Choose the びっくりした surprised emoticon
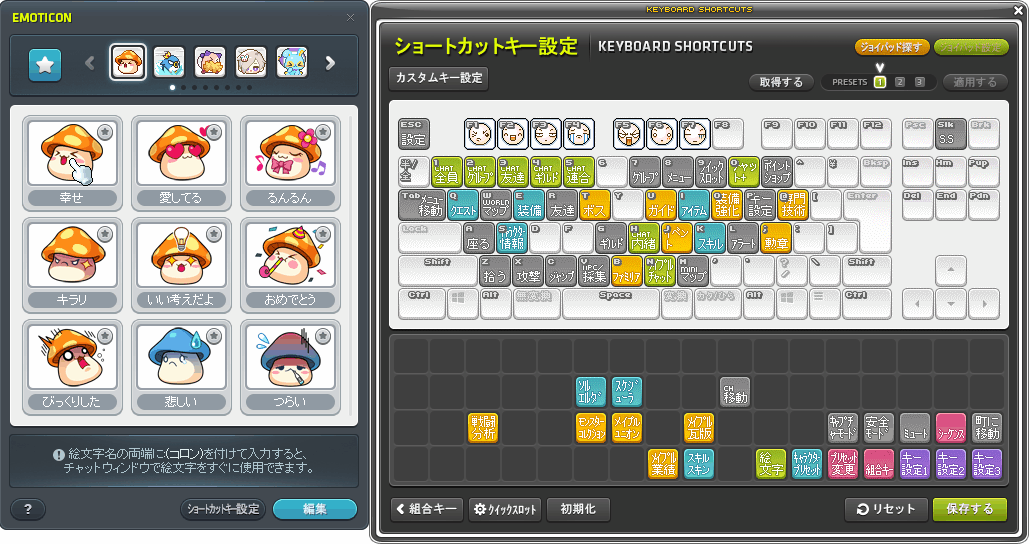This screenshot has width=1030, height=544. pyautogui.click(x=72, y=367)
